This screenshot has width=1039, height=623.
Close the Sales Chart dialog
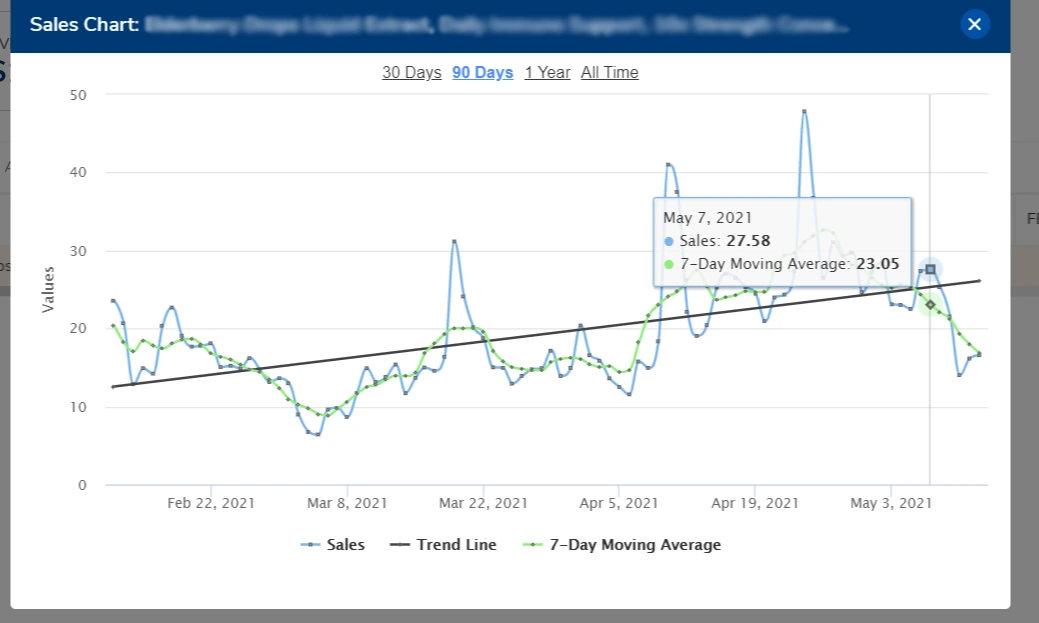click(974, 24)
